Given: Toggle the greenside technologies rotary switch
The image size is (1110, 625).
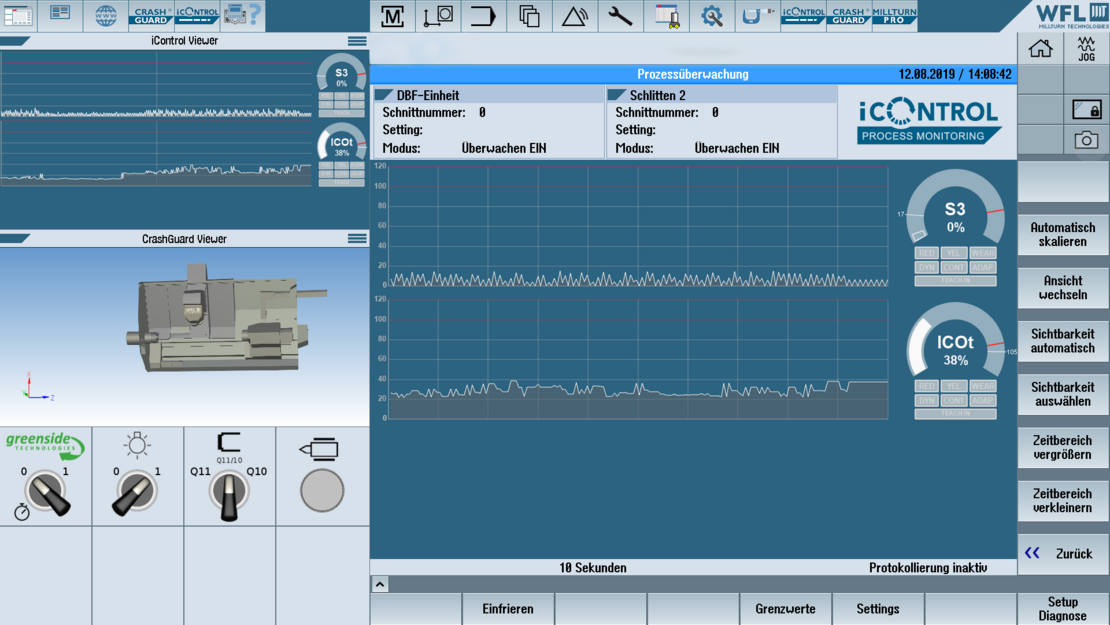Looking at the screenshot, I should pos(46,492).
